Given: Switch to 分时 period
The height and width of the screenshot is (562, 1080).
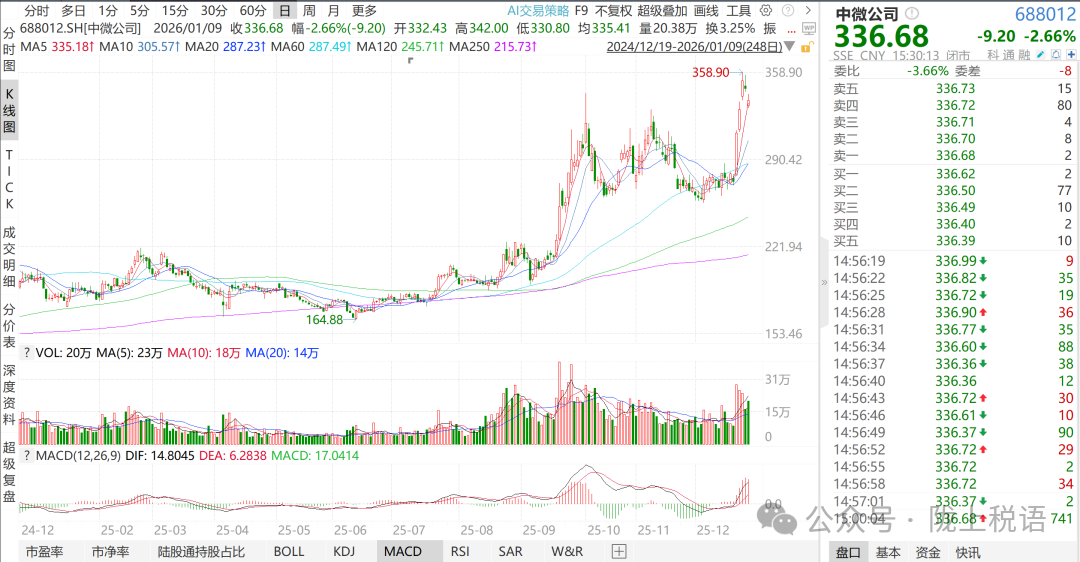Looking at the screenshot, I should tap(37, 10).
